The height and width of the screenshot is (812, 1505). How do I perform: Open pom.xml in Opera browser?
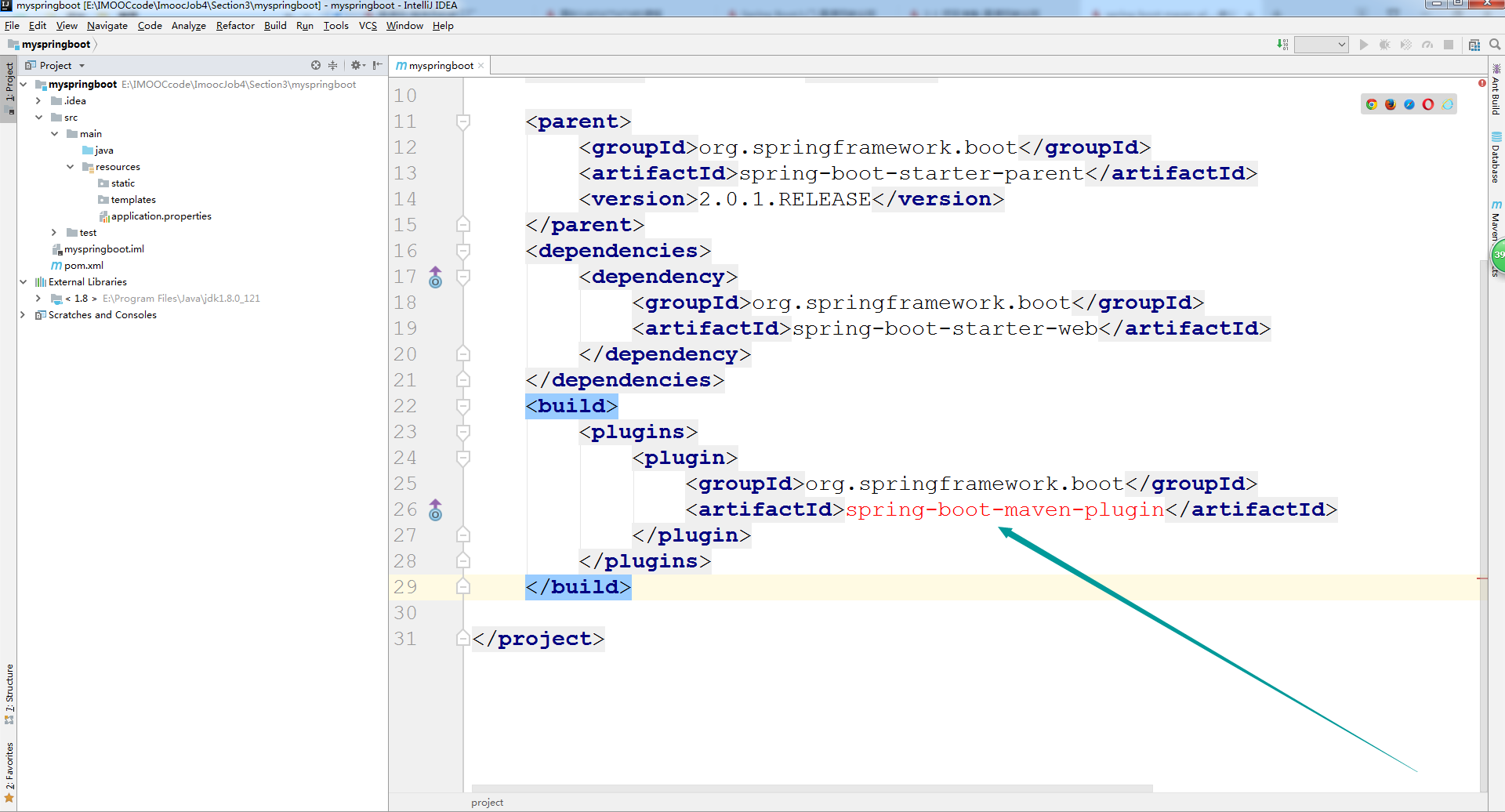[x=1428, y=104]
